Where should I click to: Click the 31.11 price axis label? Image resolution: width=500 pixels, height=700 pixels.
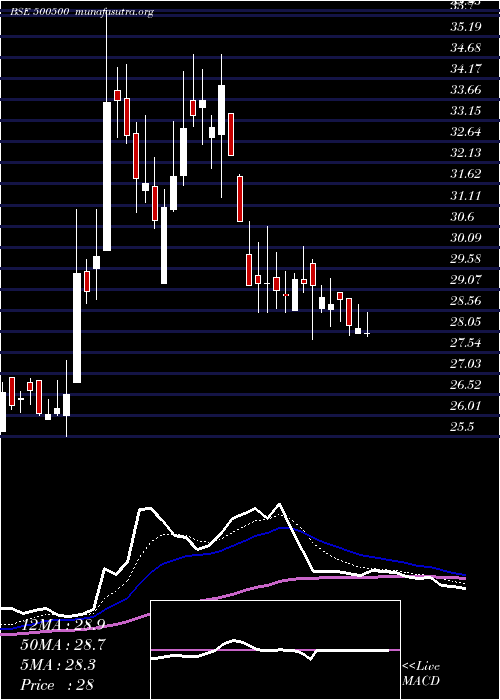[466, 195]
